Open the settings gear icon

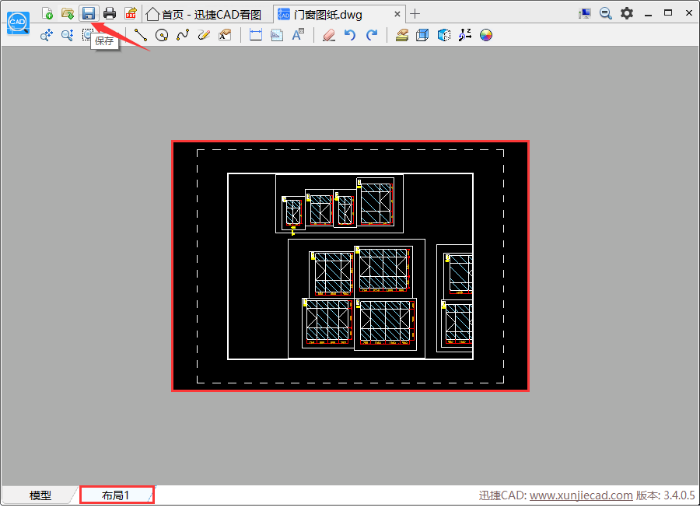627,13
